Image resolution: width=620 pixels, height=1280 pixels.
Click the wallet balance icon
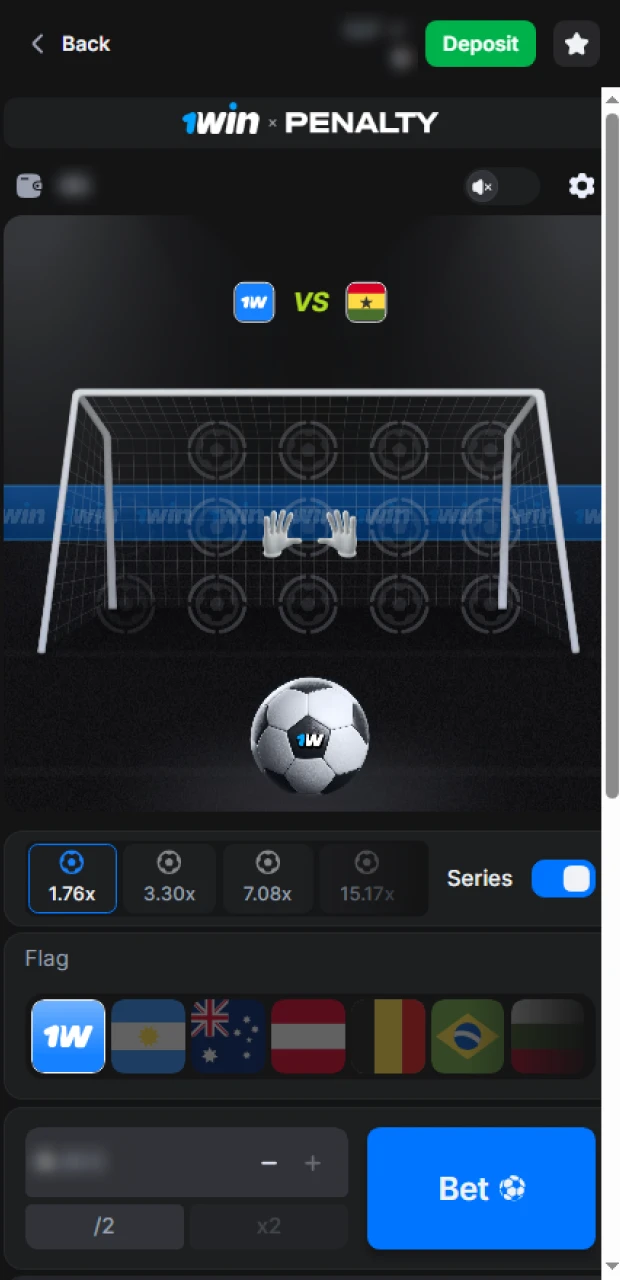coord(29,185)
